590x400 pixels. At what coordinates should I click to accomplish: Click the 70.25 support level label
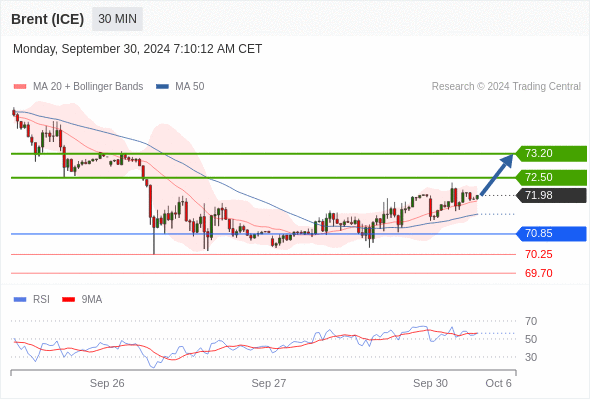point(538,254)
